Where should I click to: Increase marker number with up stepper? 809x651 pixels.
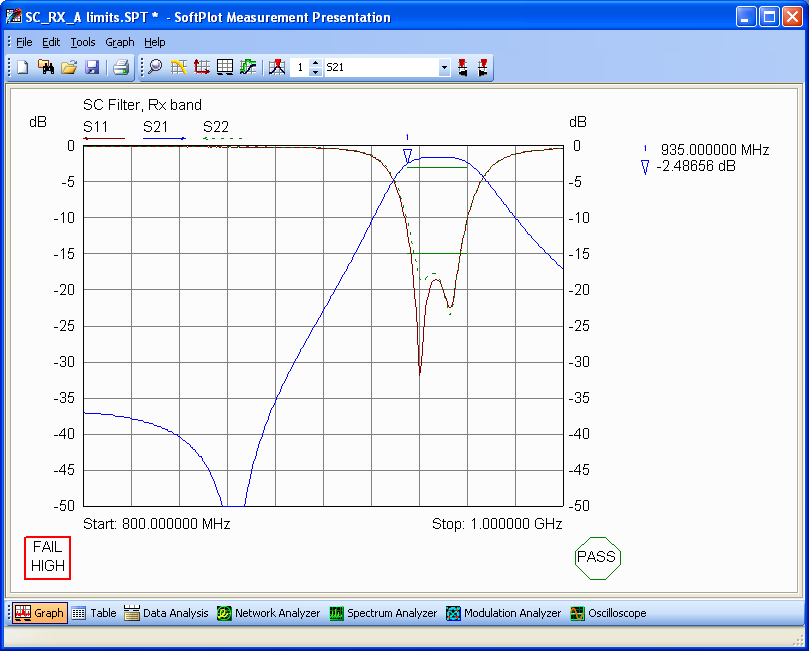316,63
